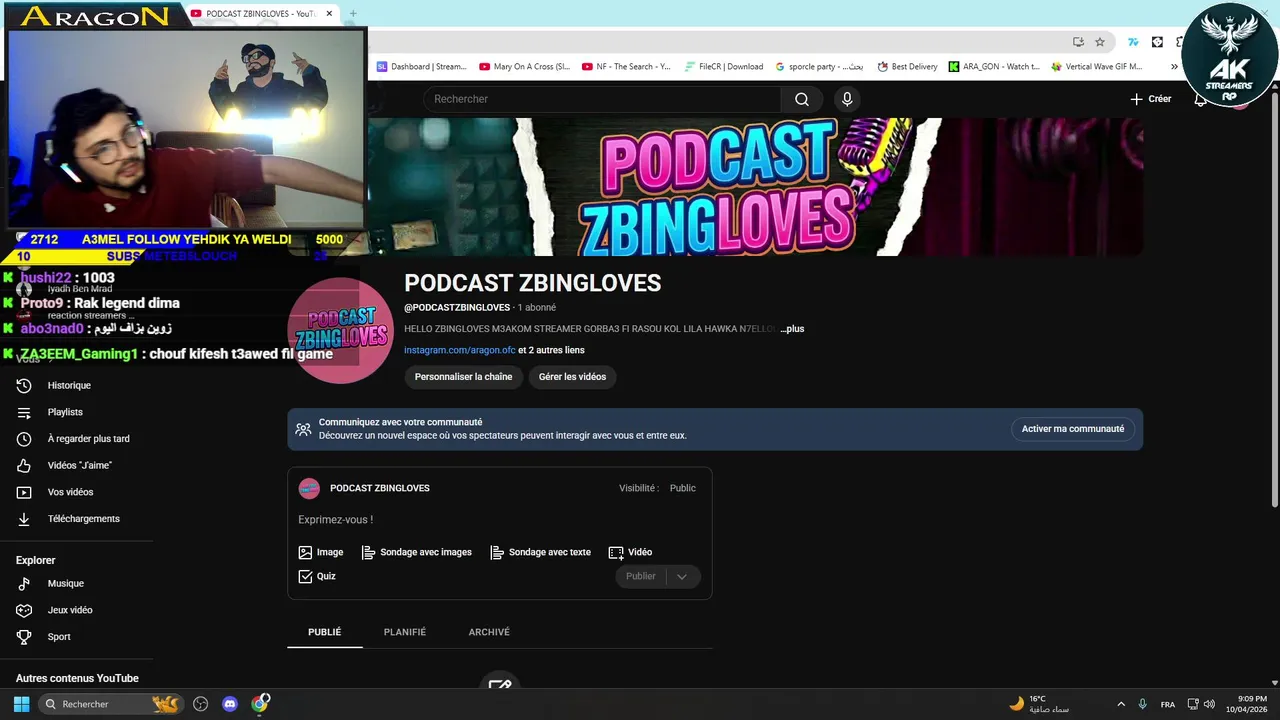
Task: Open Playlists in the sidebar
Action: point(65,412)
